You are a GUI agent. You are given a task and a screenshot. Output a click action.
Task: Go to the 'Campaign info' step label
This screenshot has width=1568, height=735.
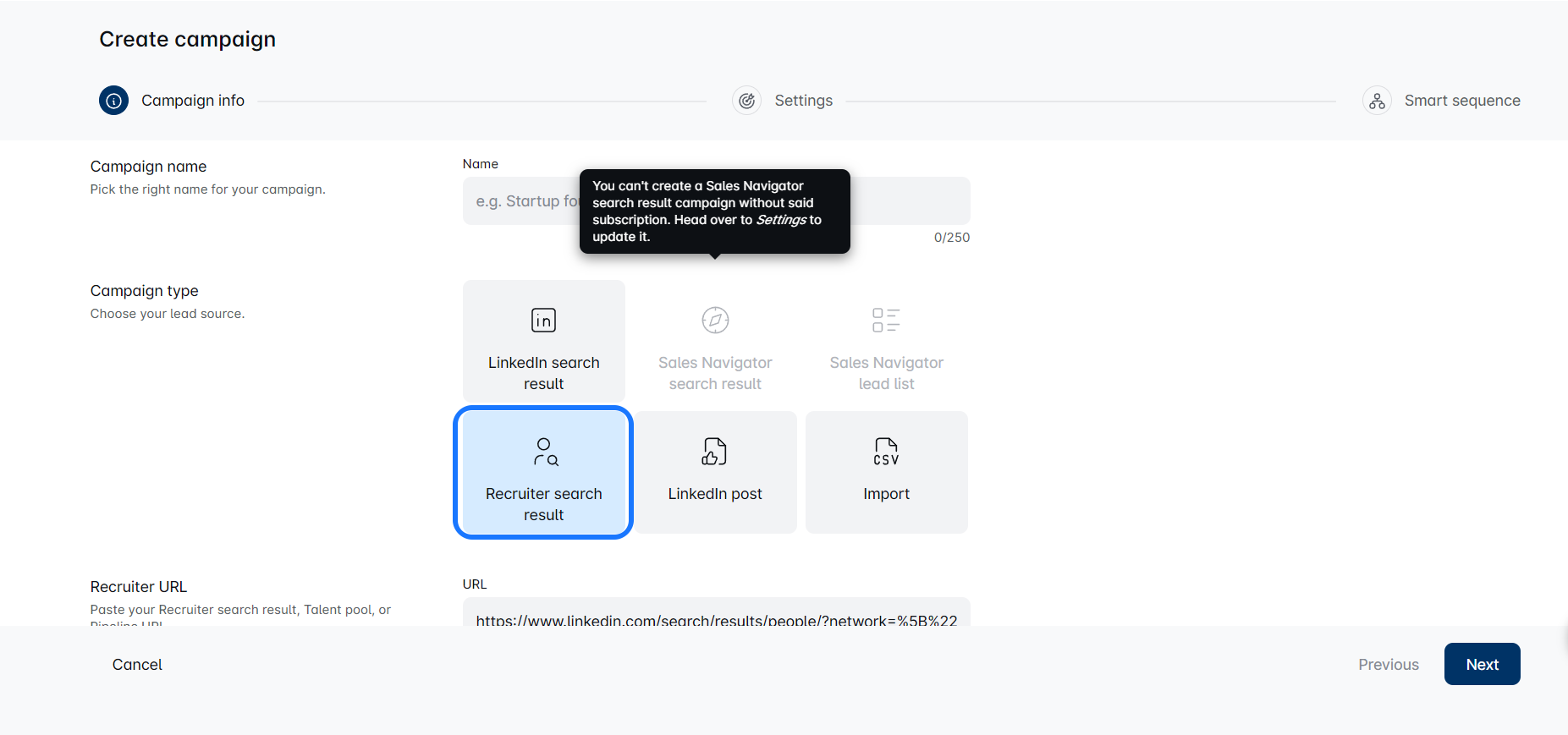pyautogui.click(x=193, y=101)
